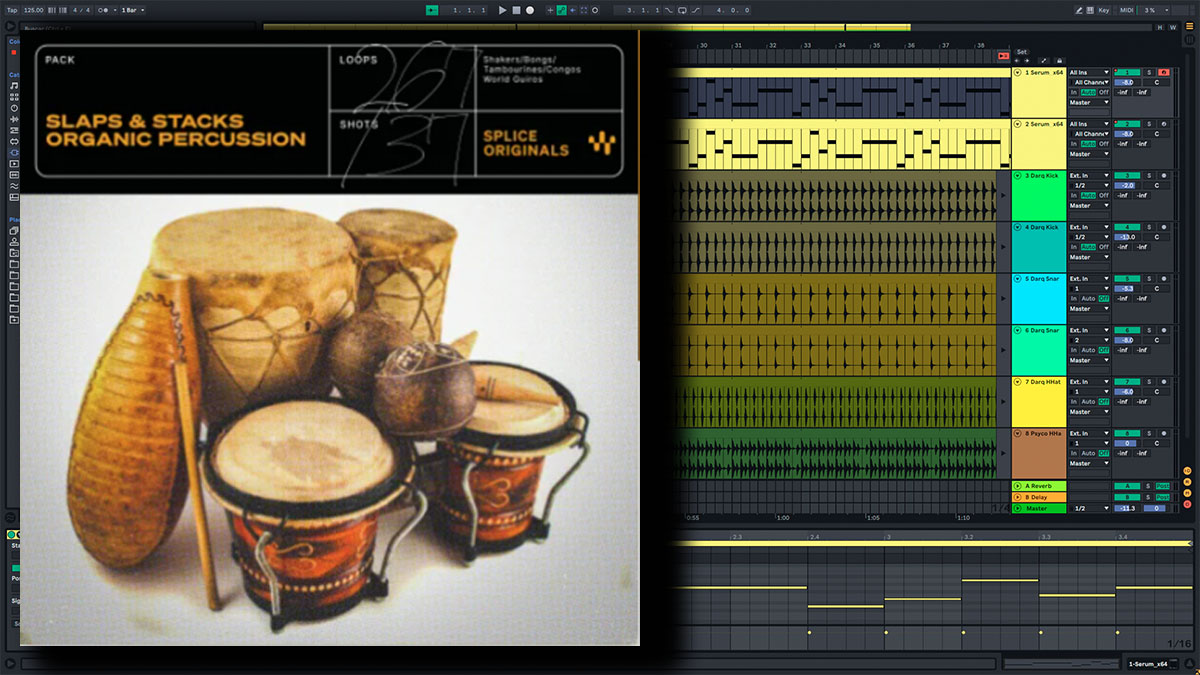Screen dimensions: 1200x675
Task: Open track 4 input channel 1/2 dropdown
Action: tap(1089, 237)
